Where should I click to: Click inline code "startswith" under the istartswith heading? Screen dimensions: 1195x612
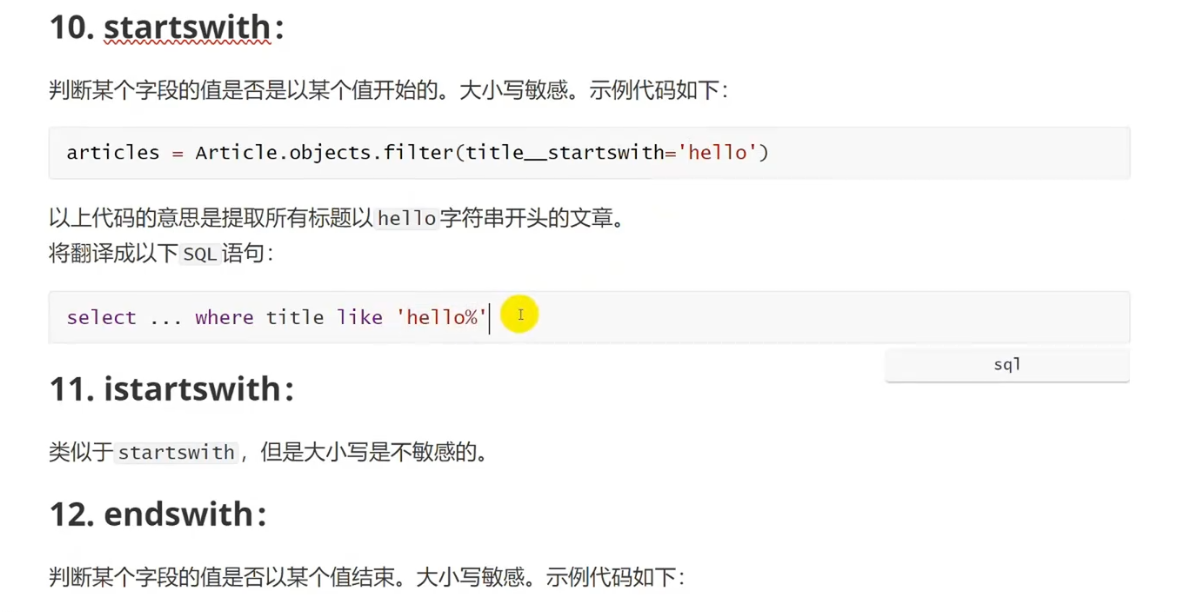click(x=176, y=453)
